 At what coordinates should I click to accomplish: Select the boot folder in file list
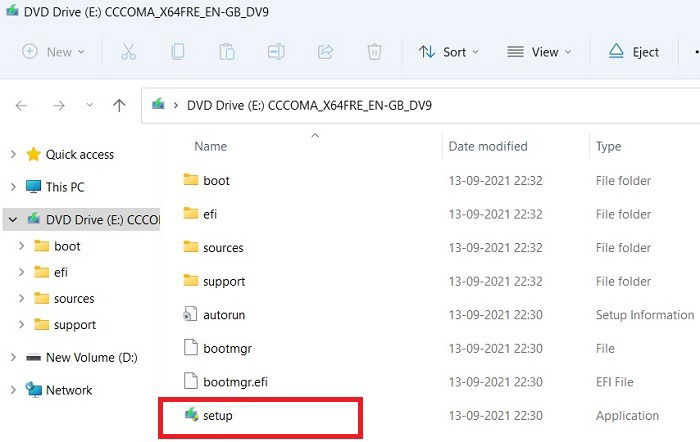tap(207, 181)
